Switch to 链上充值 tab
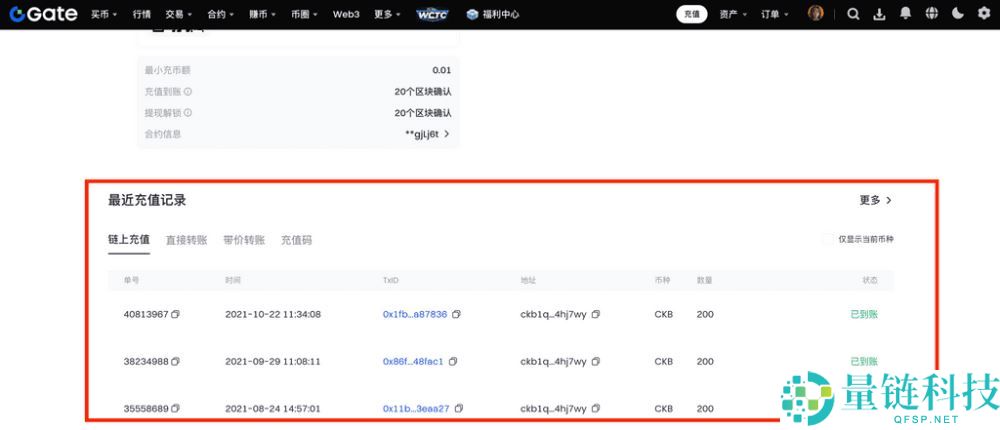Viewport: 1000px width, 430px height. [129, 240]
